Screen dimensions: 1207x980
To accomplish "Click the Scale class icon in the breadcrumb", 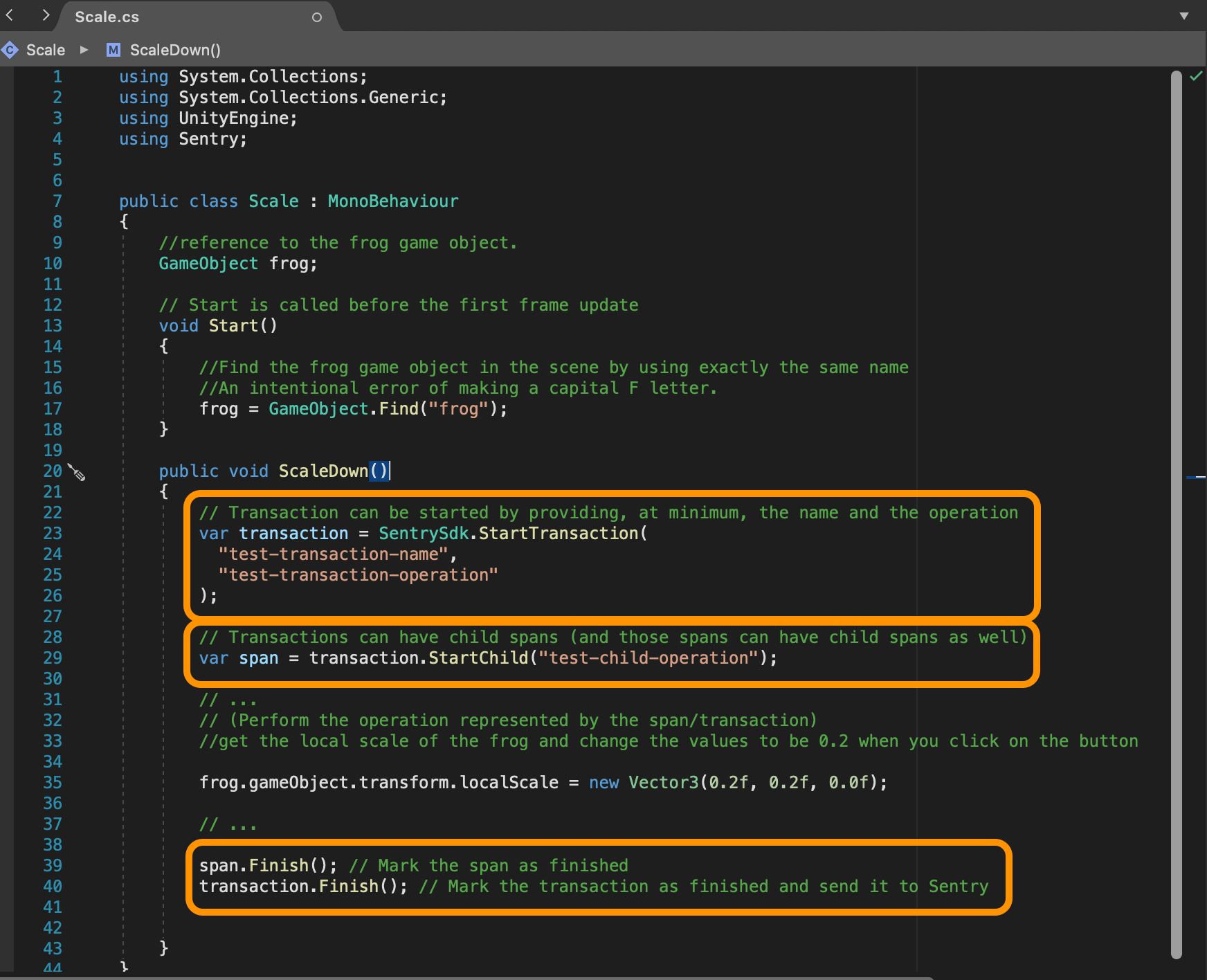I will 10,50.
